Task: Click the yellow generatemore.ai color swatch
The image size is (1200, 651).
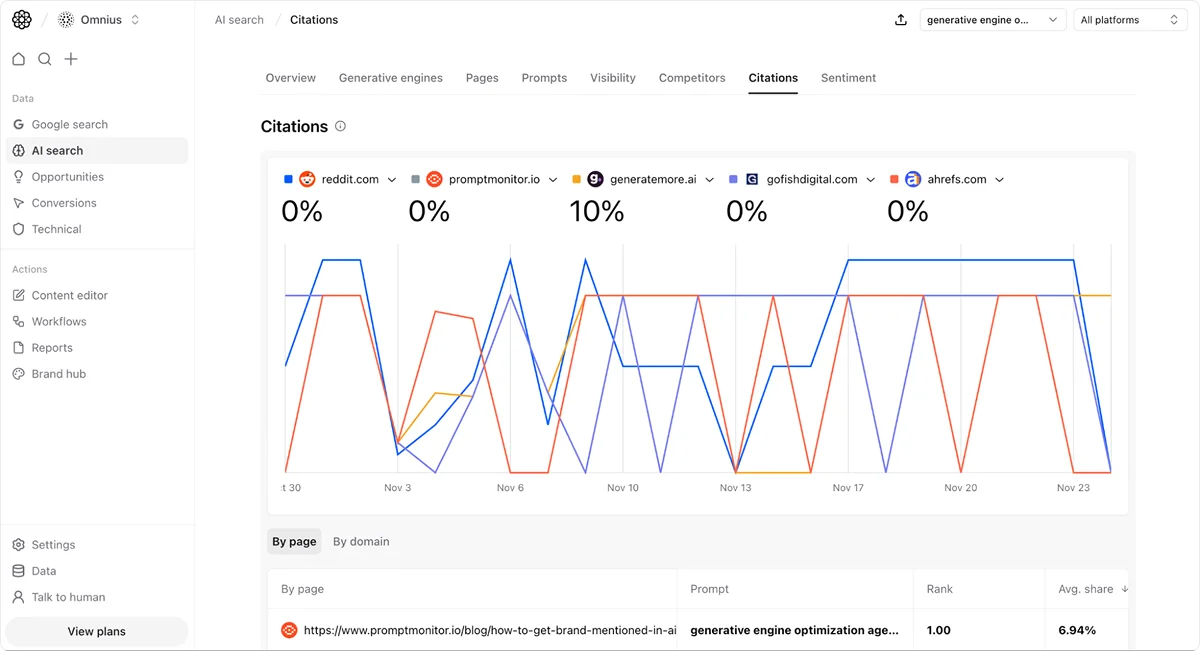Action: point(576,180)
